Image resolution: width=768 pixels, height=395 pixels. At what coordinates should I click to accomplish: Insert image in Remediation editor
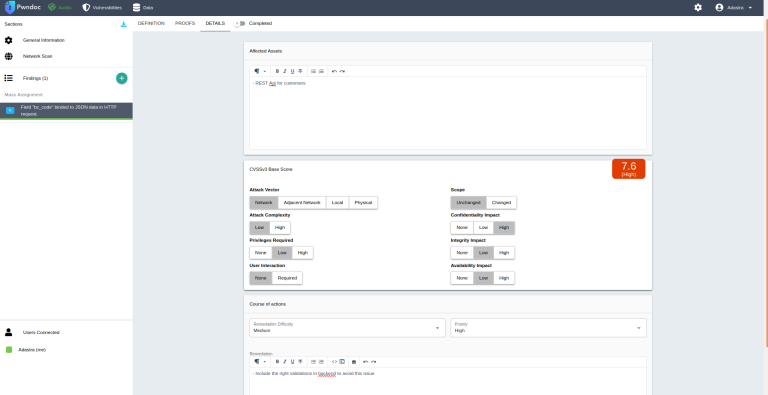pos(354,362)
